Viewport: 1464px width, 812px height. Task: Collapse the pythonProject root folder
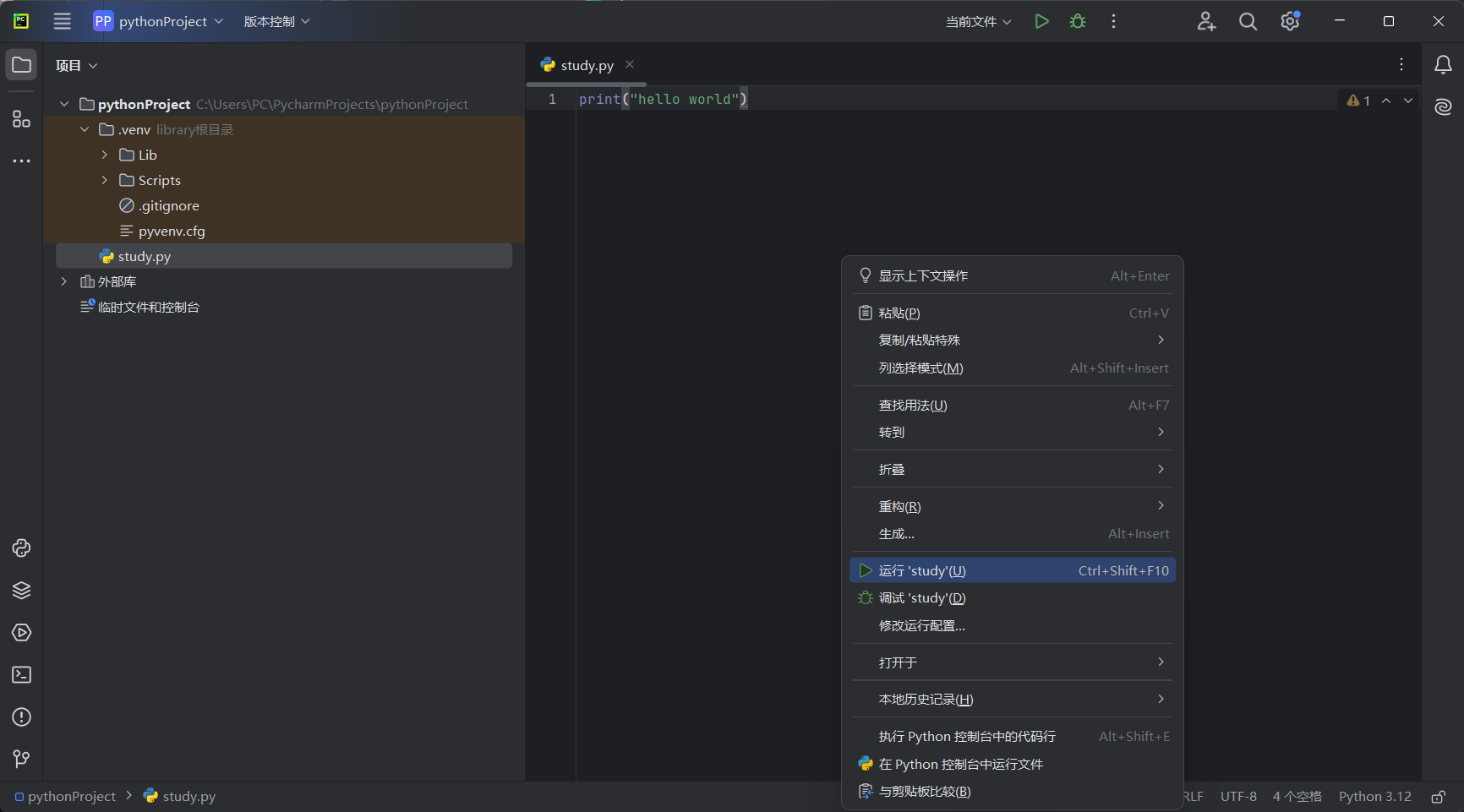click(64, 104)
